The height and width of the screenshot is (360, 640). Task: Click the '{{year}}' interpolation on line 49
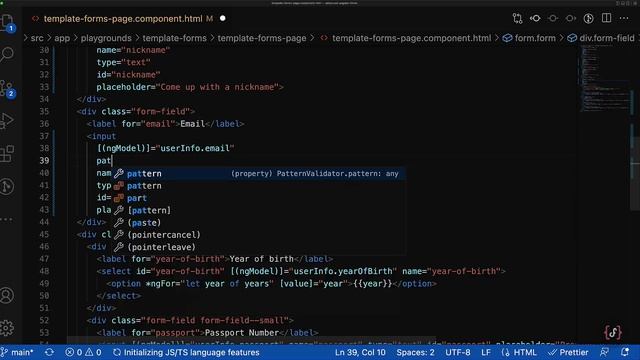pos(372,283)
